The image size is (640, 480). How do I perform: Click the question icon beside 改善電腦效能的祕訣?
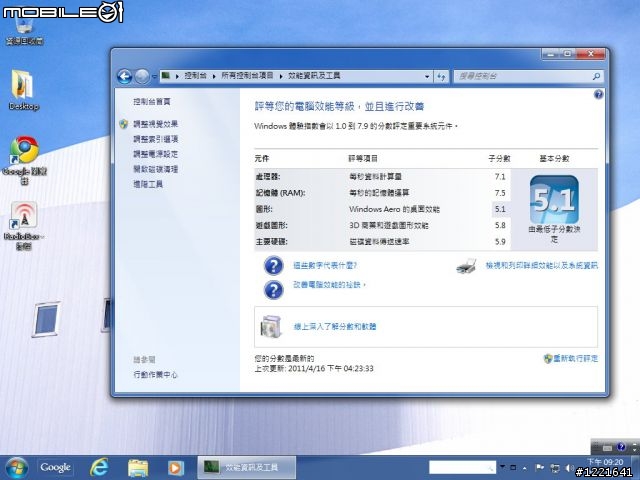273,290
